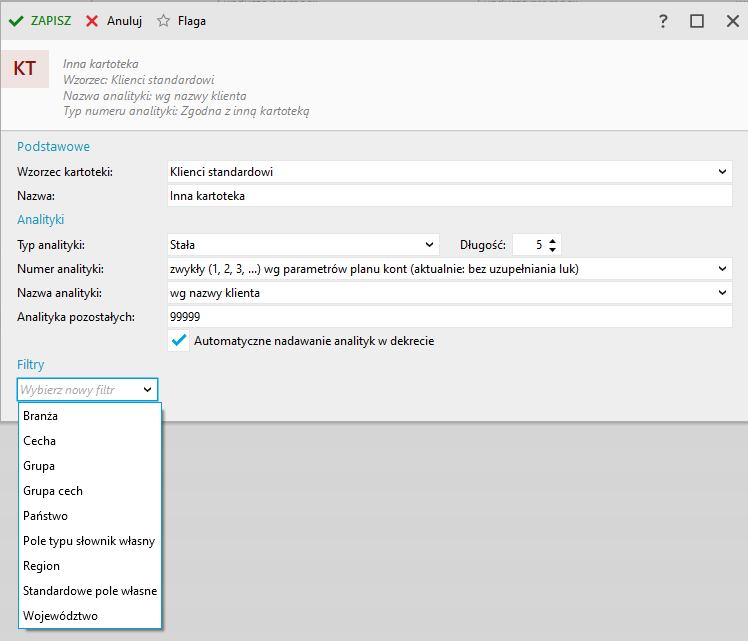The height and width of the screenshot is (641, 748).
Task: Choose Województwo filter option
Action: [x=90, y=616]
